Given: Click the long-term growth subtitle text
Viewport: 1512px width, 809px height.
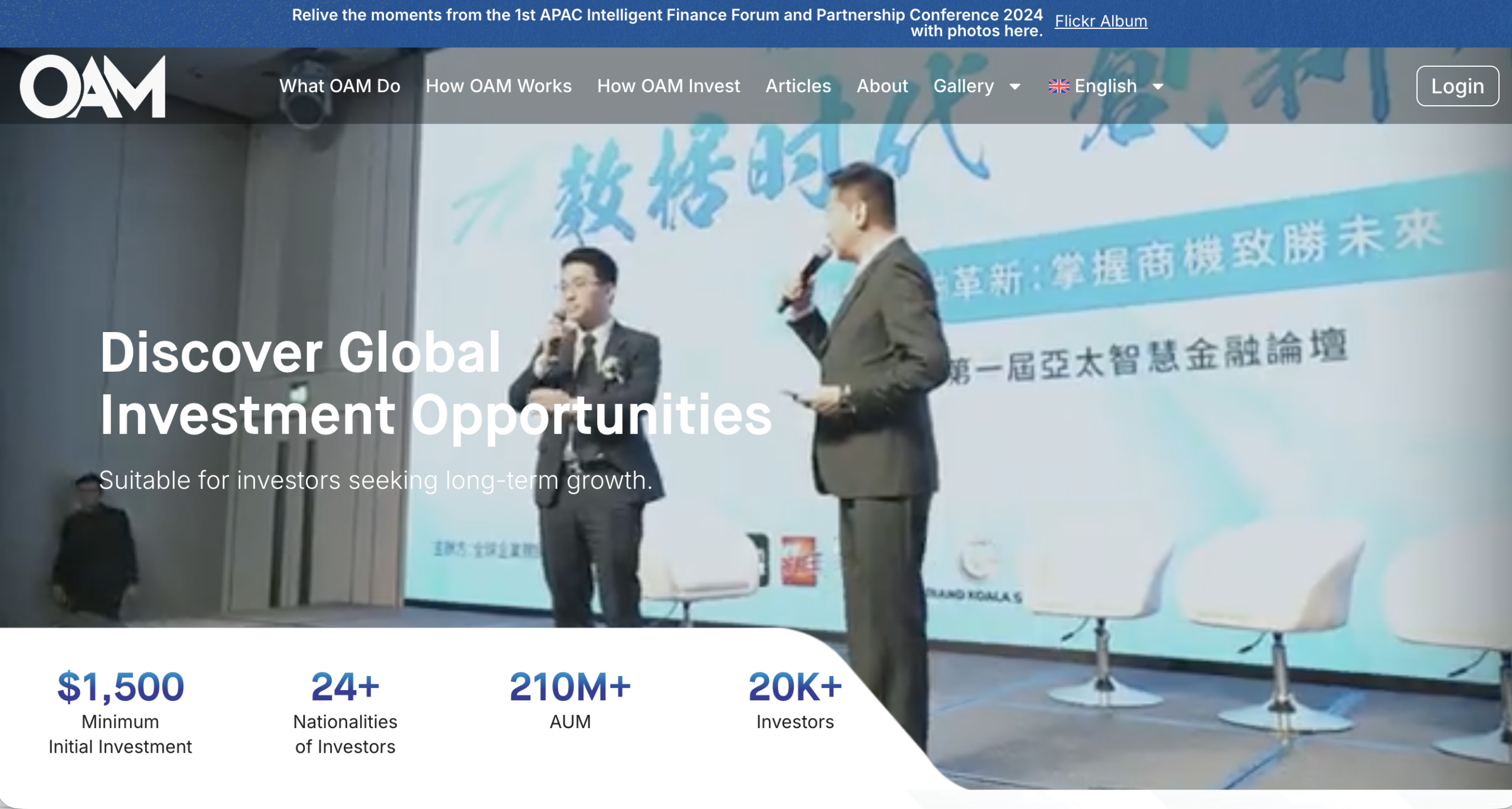Looking at the screenshot, I should 377,480.
